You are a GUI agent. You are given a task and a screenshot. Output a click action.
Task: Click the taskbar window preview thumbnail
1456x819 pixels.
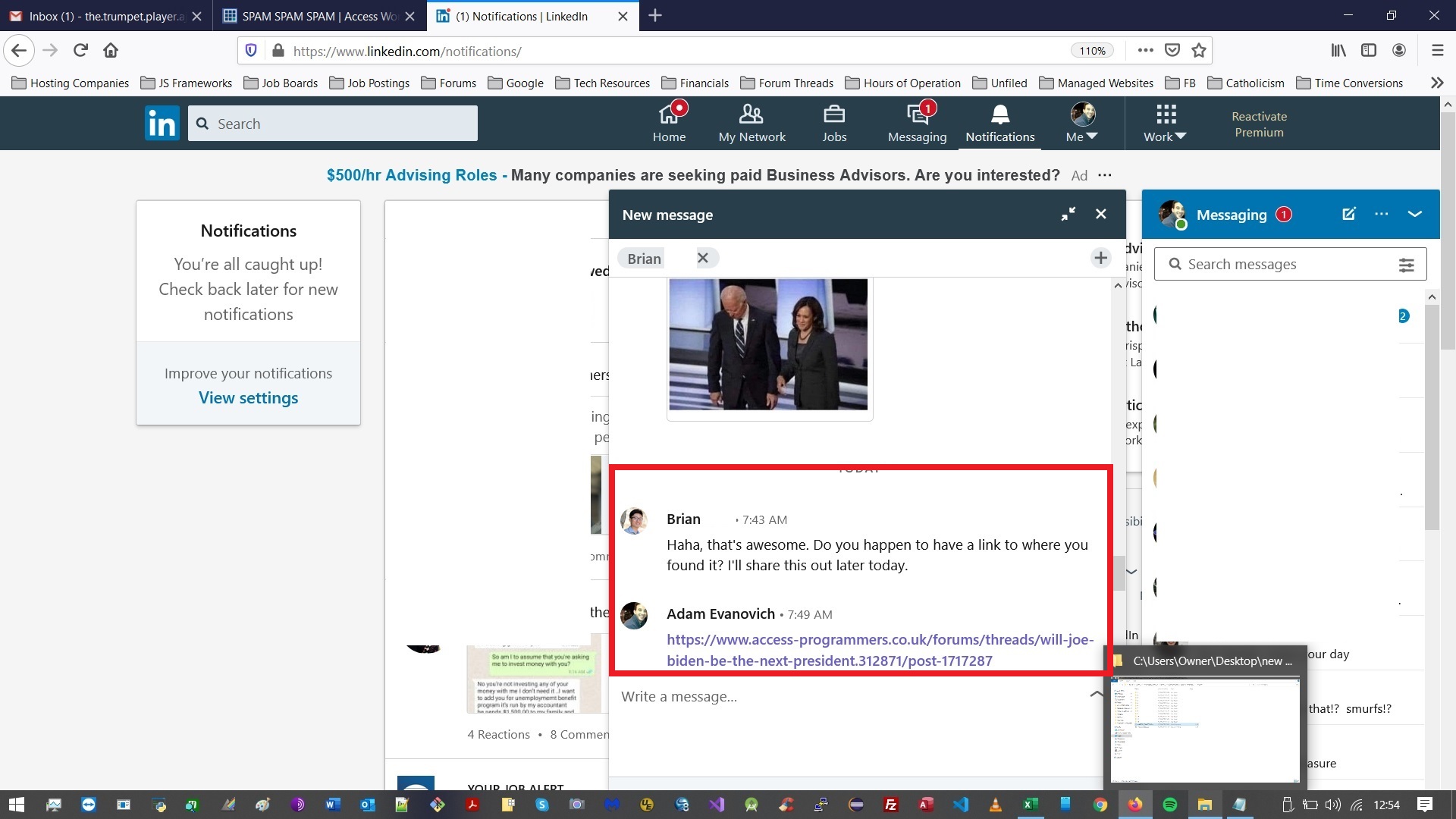pyautogui.click(x=1205, y=730)
